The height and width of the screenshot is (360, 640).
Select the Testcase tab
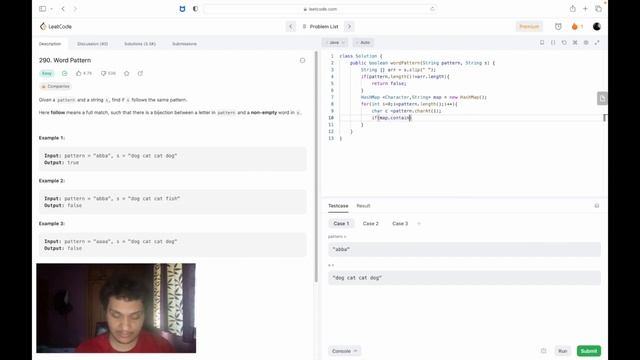point(338,206)
